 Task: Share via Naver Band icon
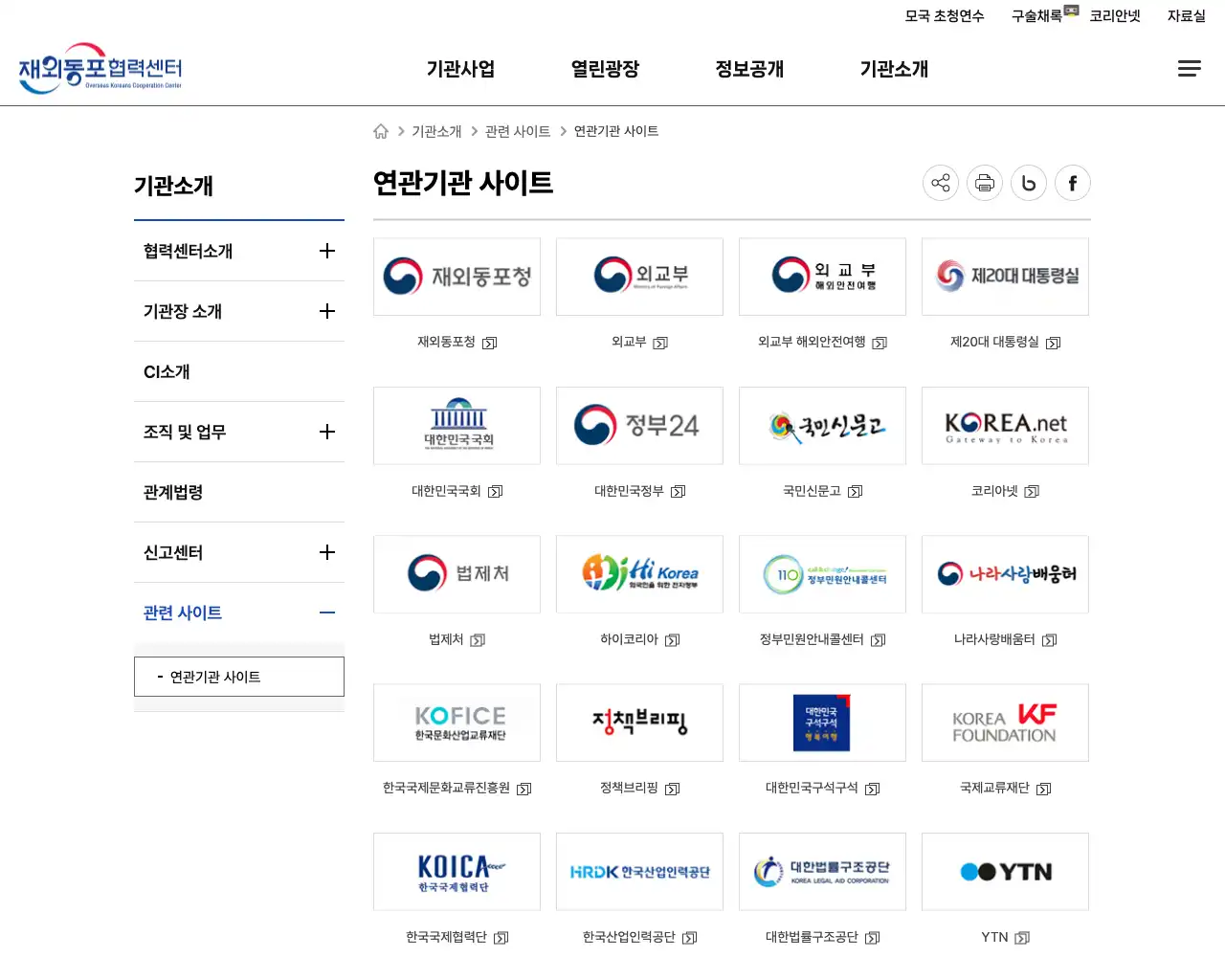(x=1029, y=183)
